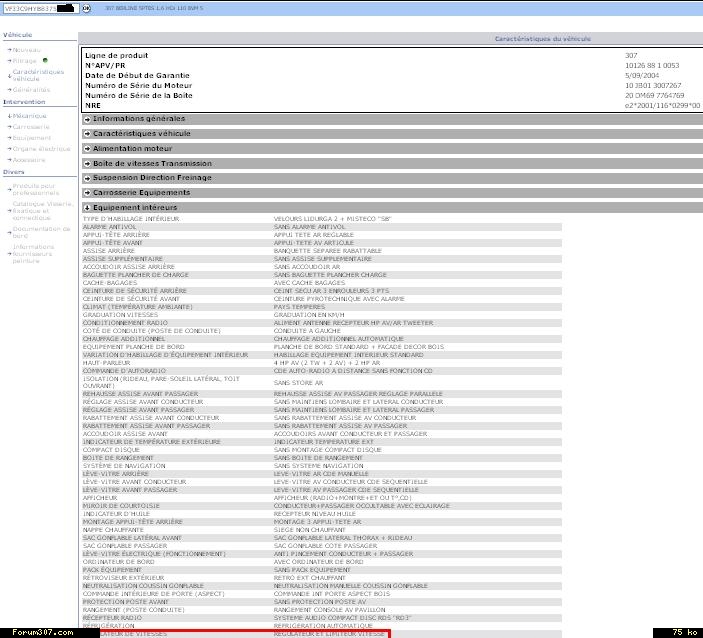Viewport: 703px width, 638px height.
Task: Click the 'SANS ALARME ANTIVOL' value
Action: (309, 227)
